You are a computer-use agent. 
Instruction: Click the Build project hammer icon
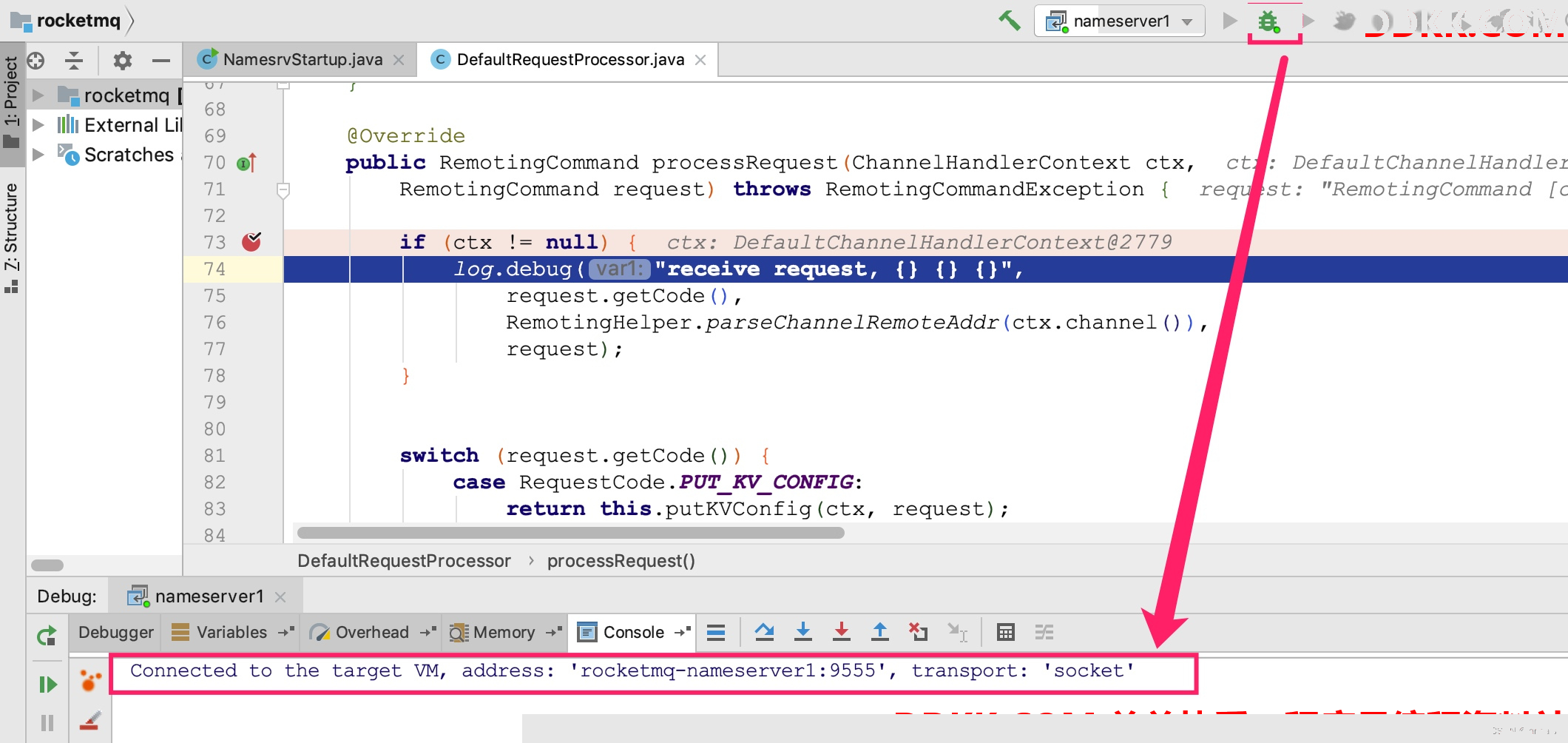(x=1009, y=21)
